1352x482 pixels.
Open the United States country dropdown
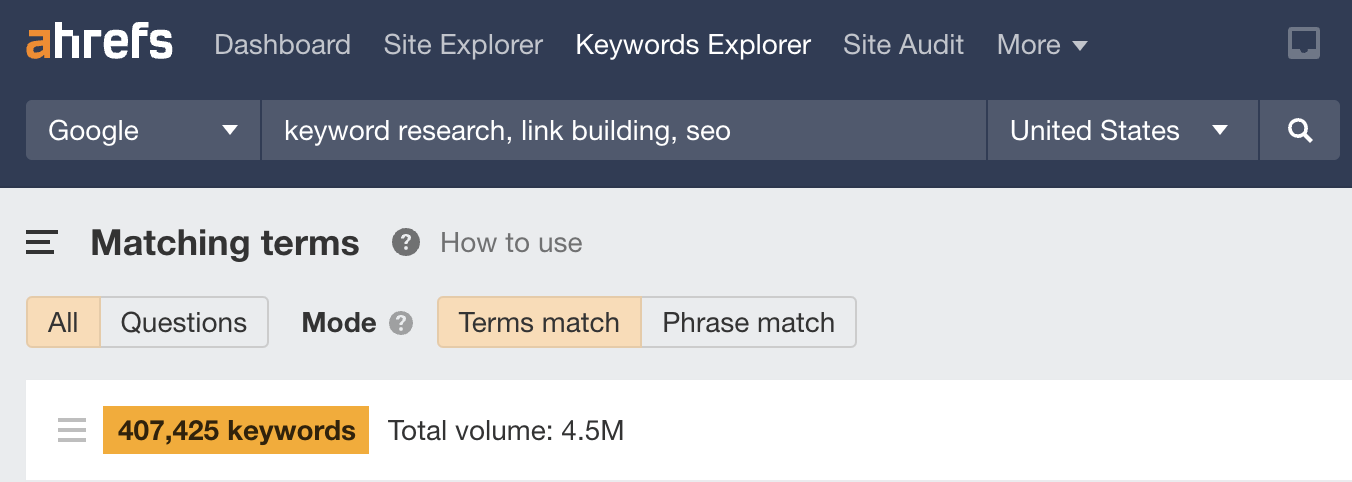tap(1122, 130)
